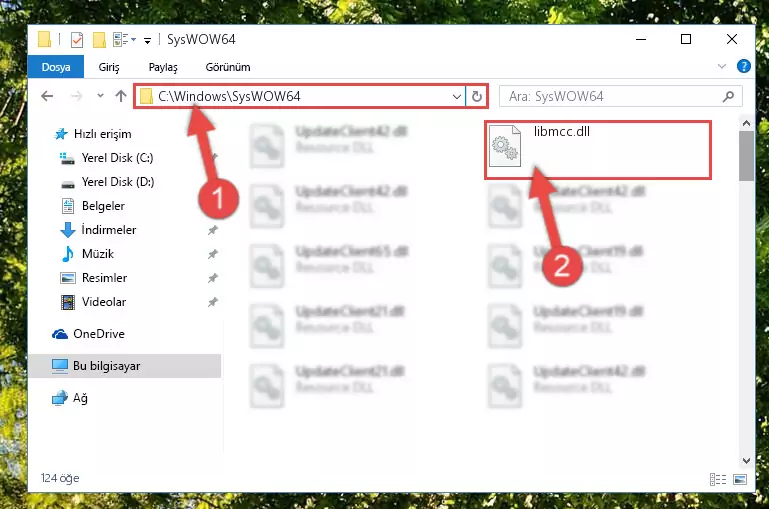Select Bu bilgisayar in navigation pane
Viewport: 769px width, 509px height.
pyautogui.click(x=125, y=366)
